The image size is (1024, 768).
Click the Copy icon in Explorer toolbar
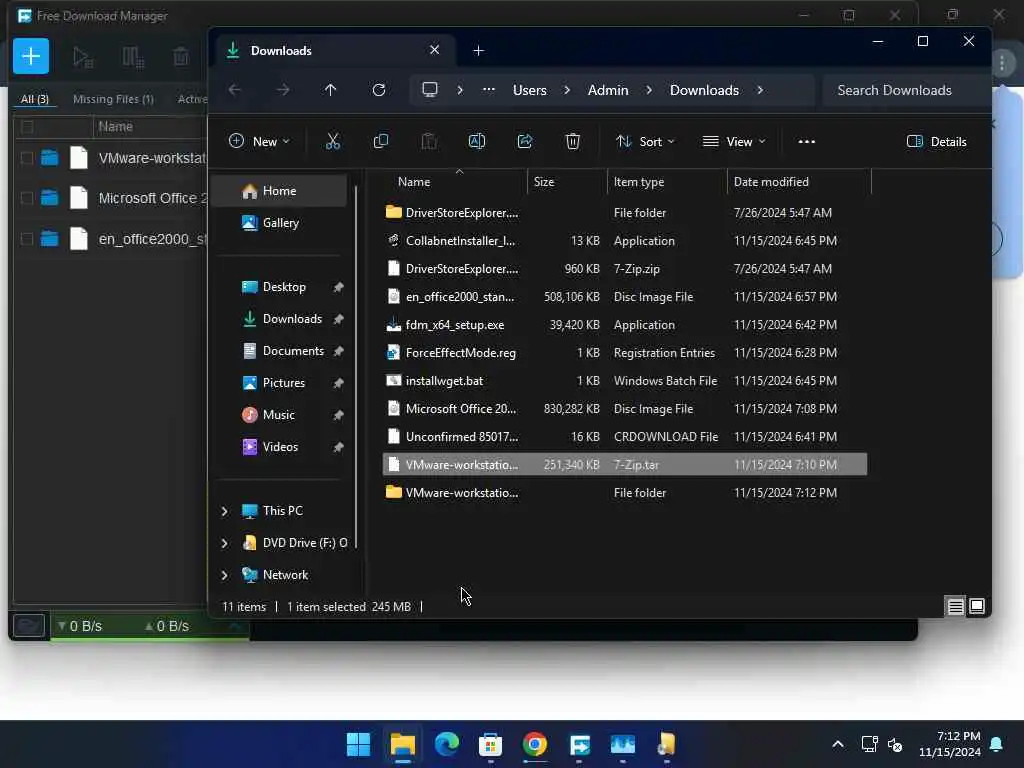(381, 141)
